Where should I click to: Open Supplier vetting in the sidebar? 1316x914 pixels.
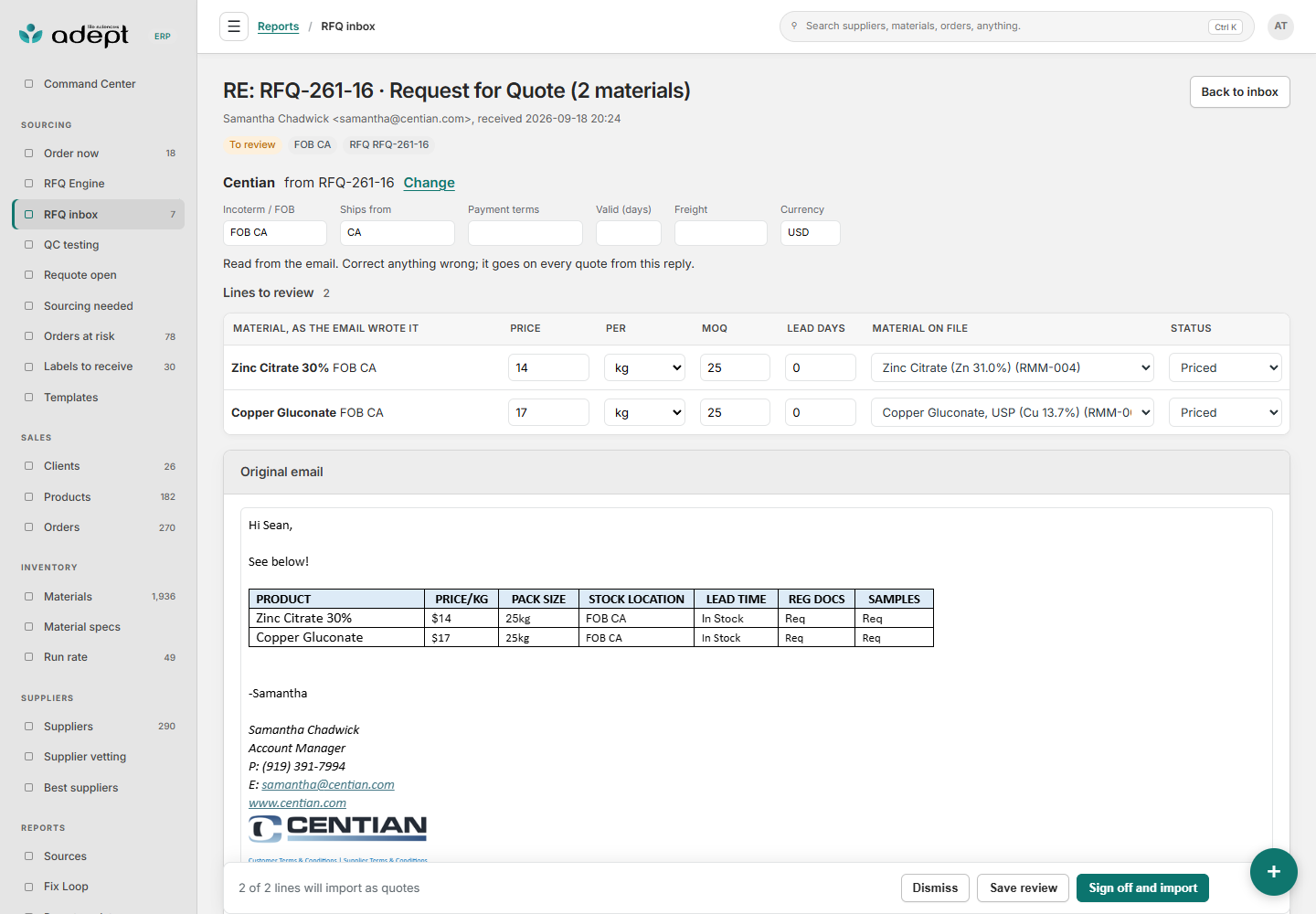tap(99, 757)
